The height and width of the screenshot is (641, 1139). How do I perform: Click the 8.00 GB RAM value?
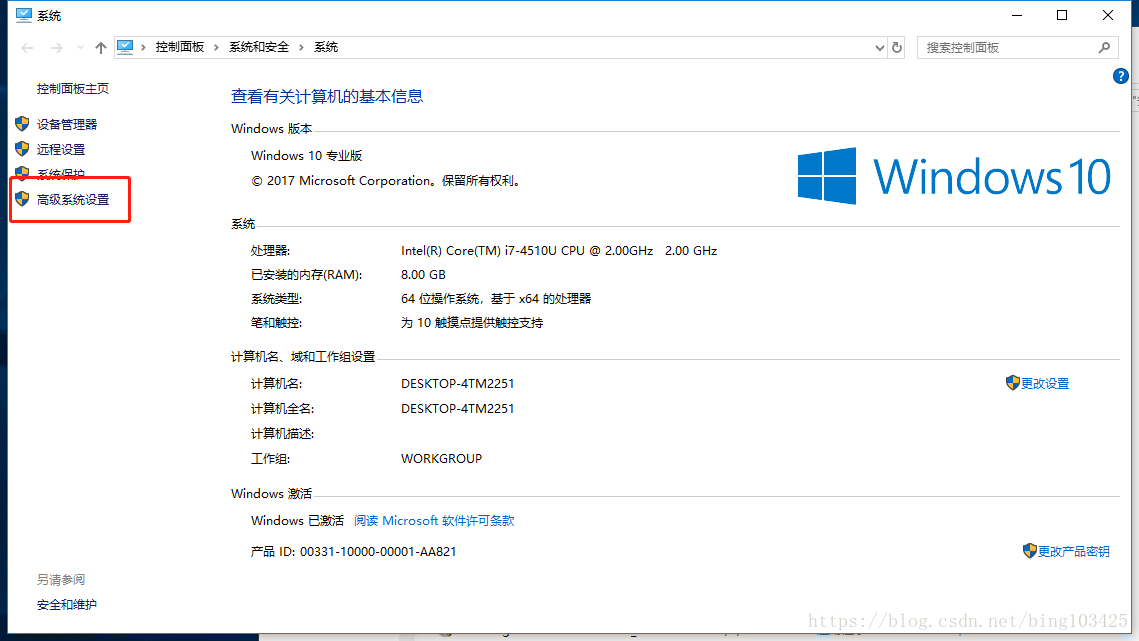coord(423,275)
